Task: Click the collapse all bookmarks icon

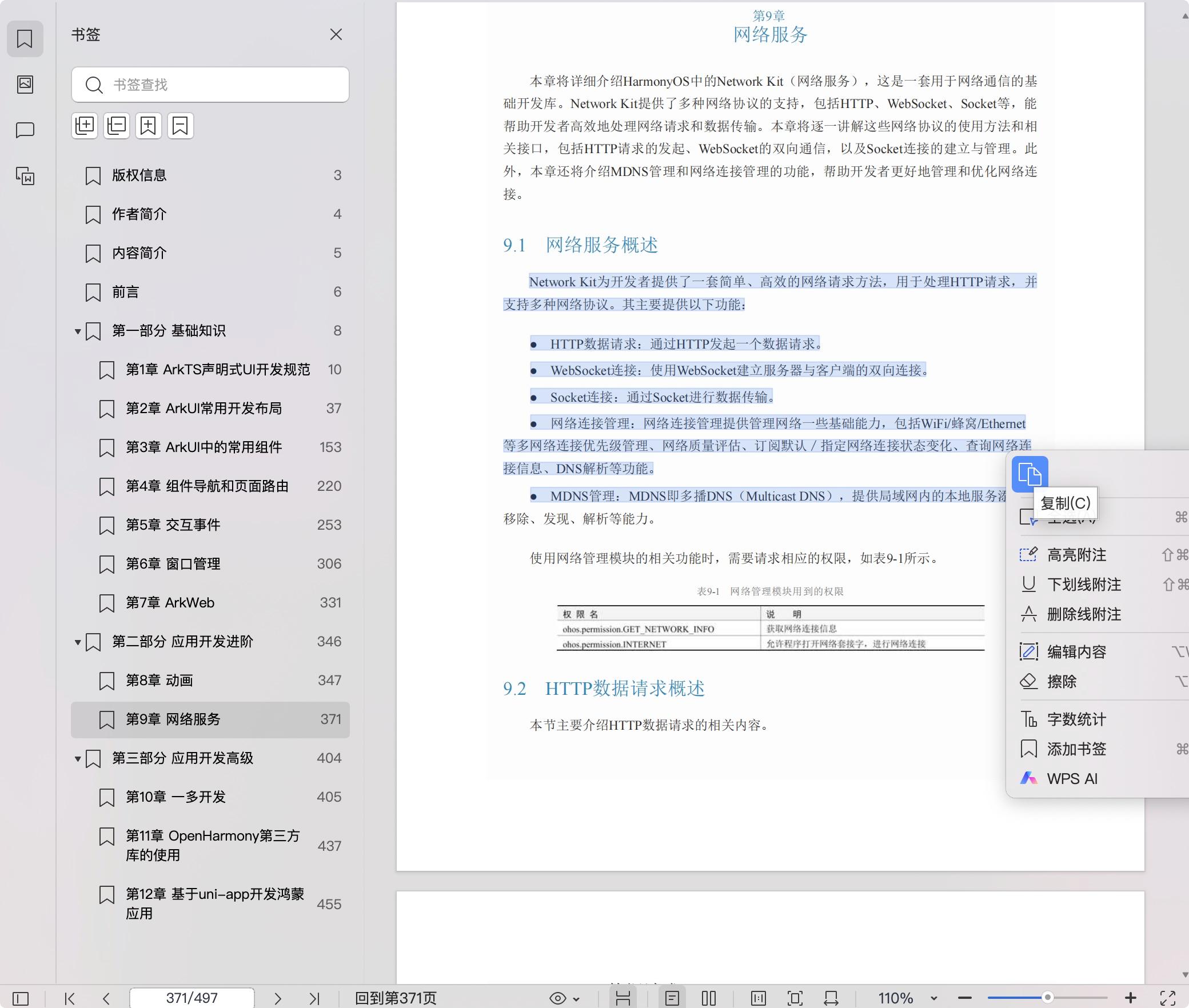Action: [x=117, y=126]
